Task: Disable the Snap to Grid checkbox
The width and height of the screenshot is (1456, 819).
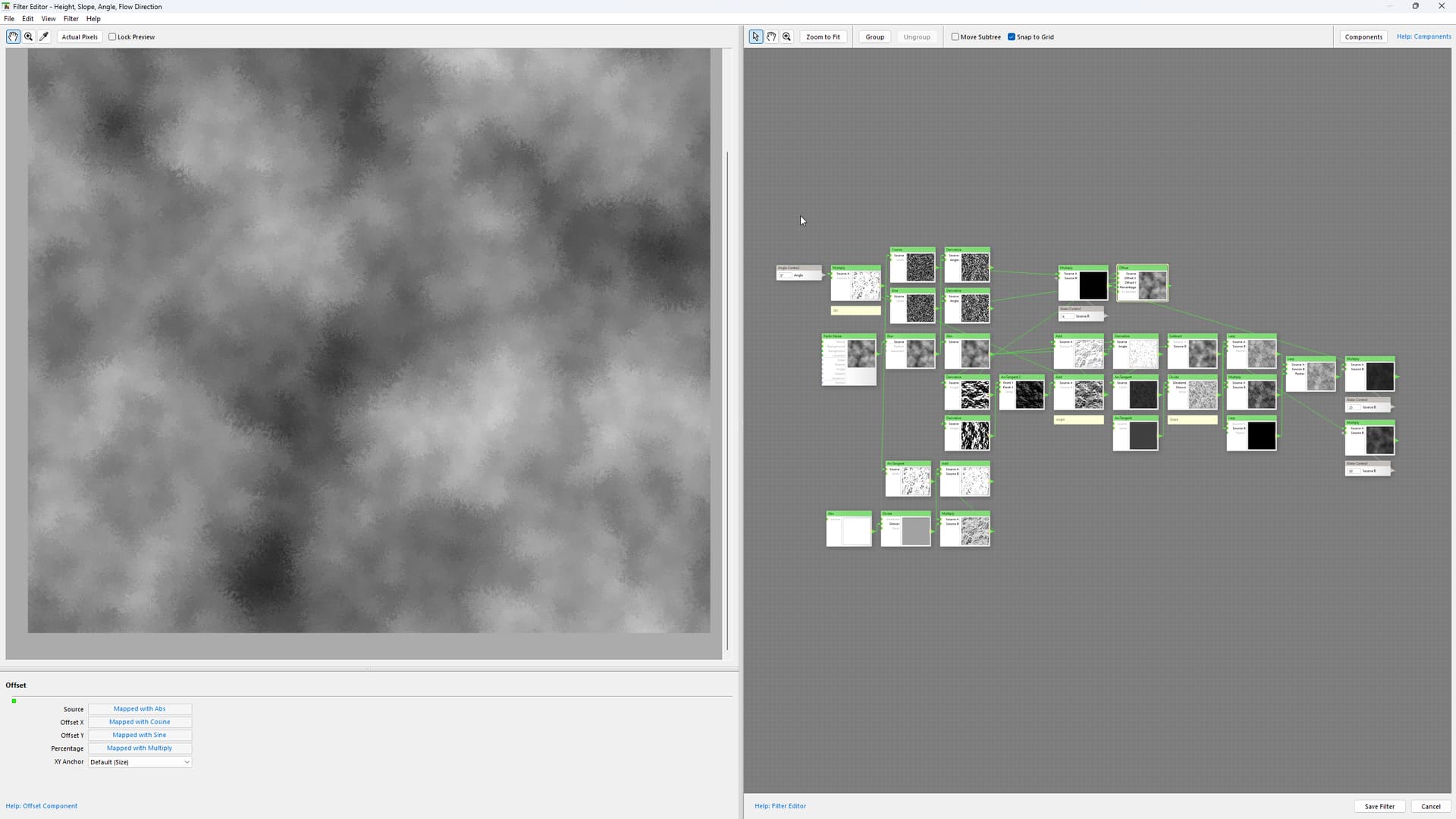Action: (x=1012, y=36)
